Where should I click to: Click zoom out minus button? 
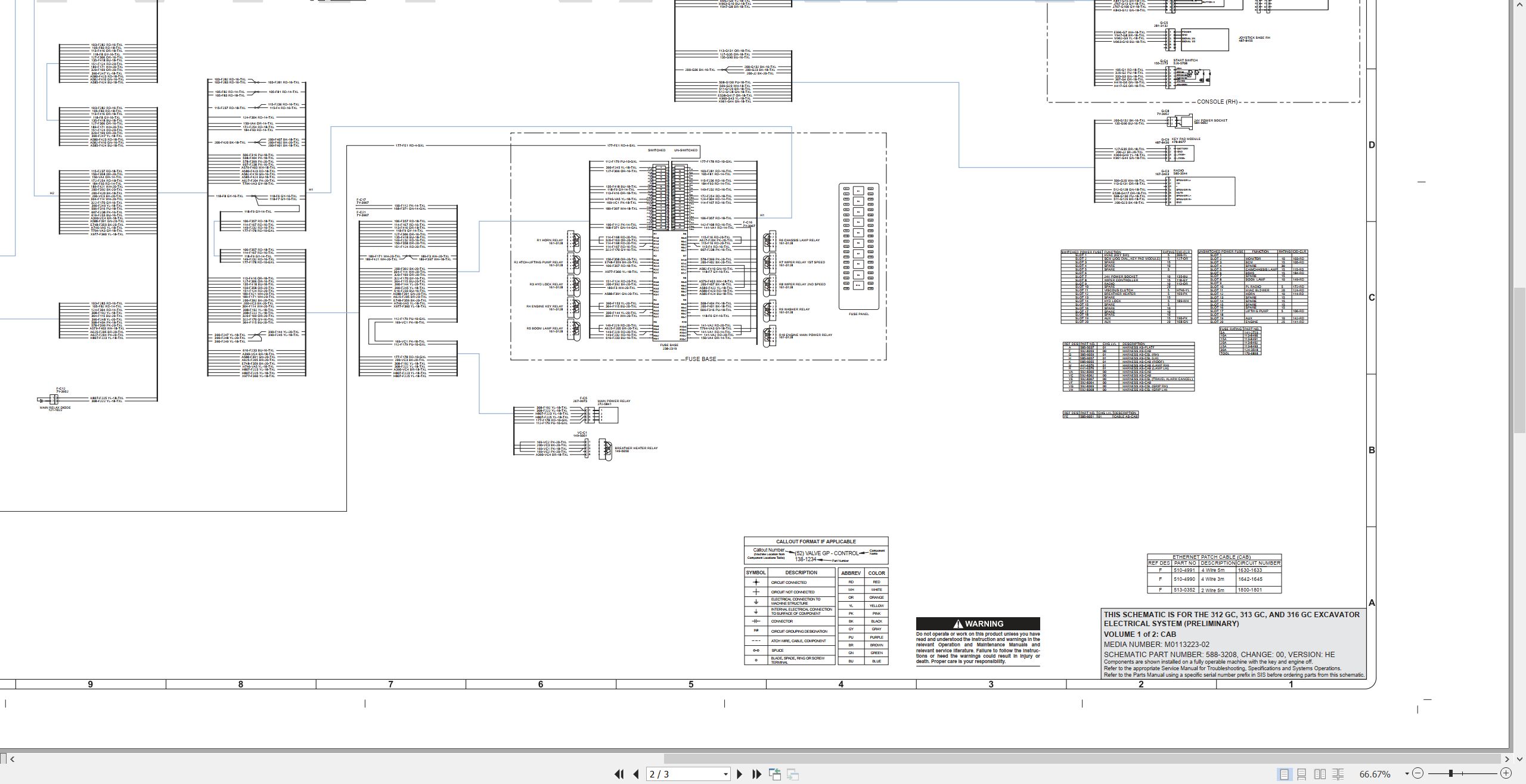[1418, 773]
